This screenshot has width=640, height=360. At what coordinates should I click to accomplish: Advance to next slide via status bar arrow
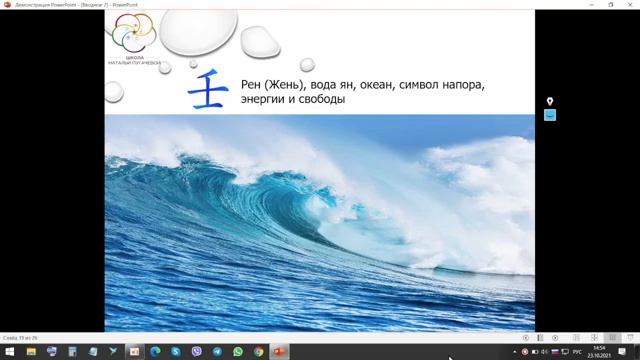coord(555,338)
